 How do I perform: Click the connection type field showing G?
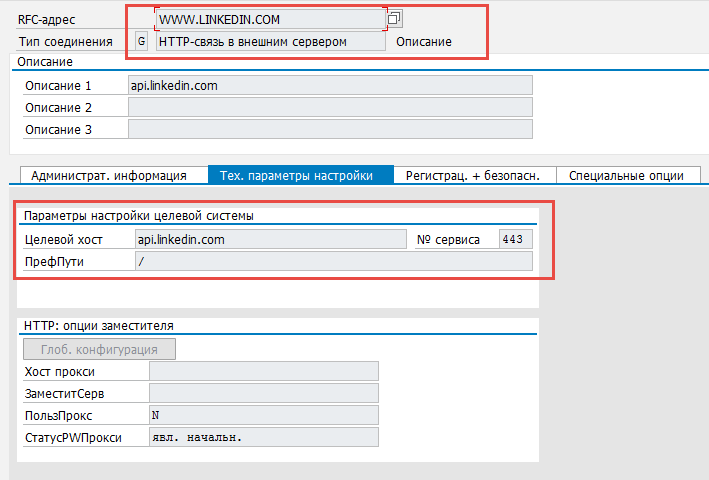(x=142, y=42)
